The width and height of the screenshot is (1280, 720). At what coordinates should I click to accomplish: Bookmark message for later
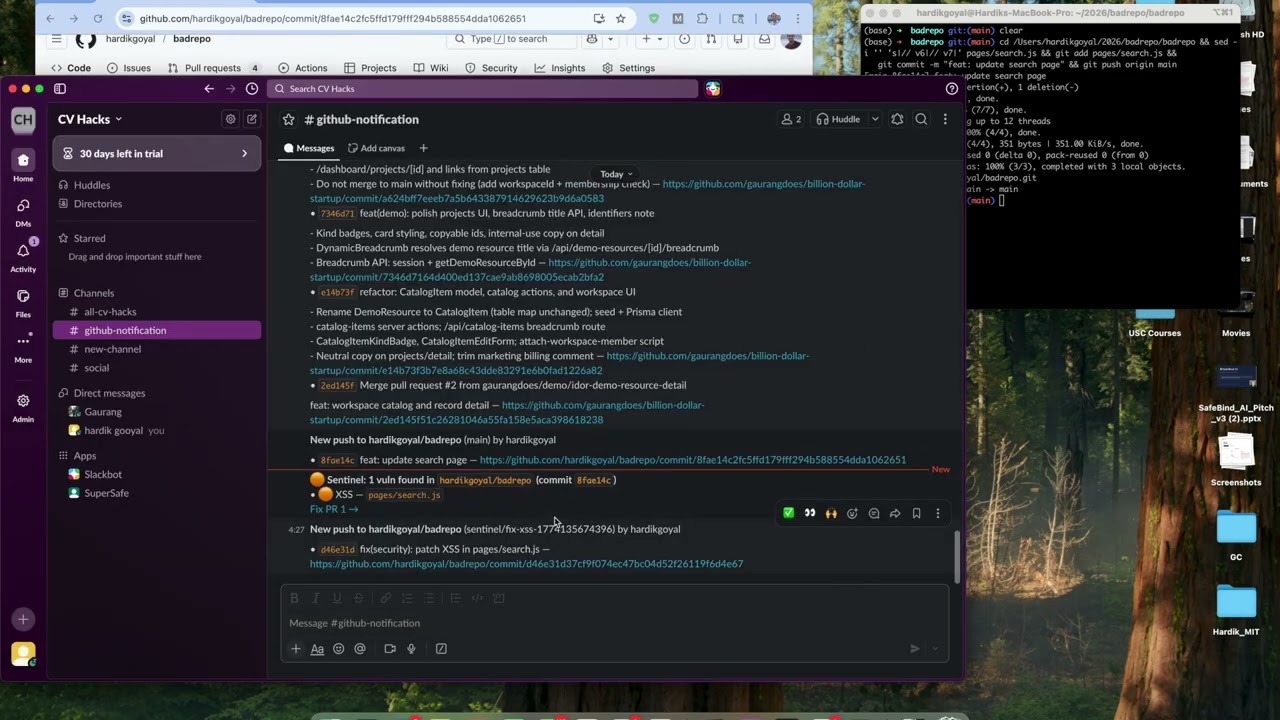[x=916, y=513]
